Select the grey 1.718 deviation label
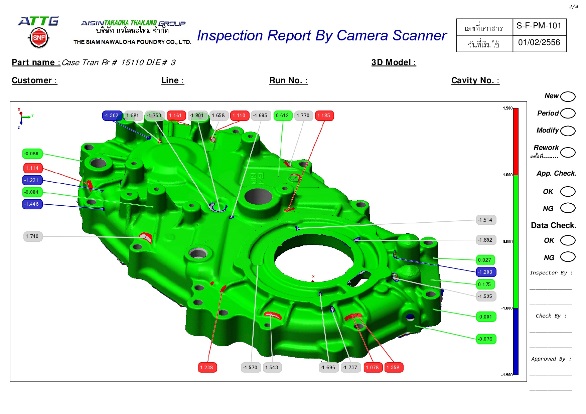586x414 pixels. pyautogui.click(x=33, y=236)
